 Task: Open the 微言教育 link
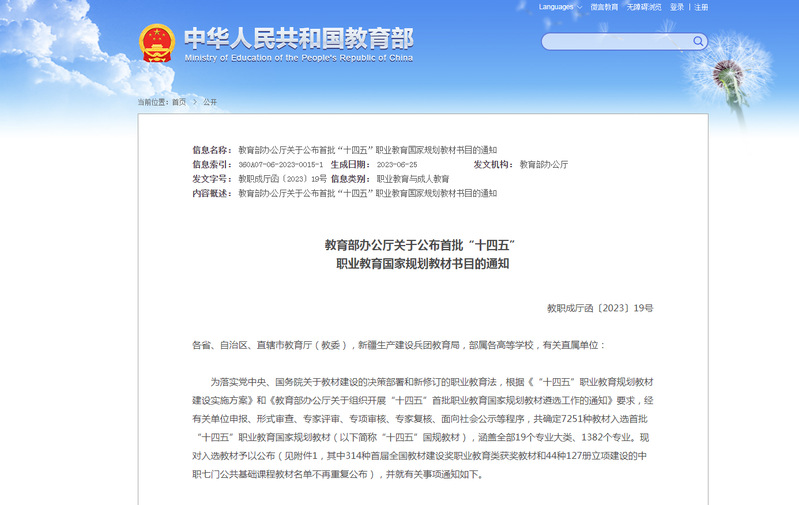(x=604, y=7)
